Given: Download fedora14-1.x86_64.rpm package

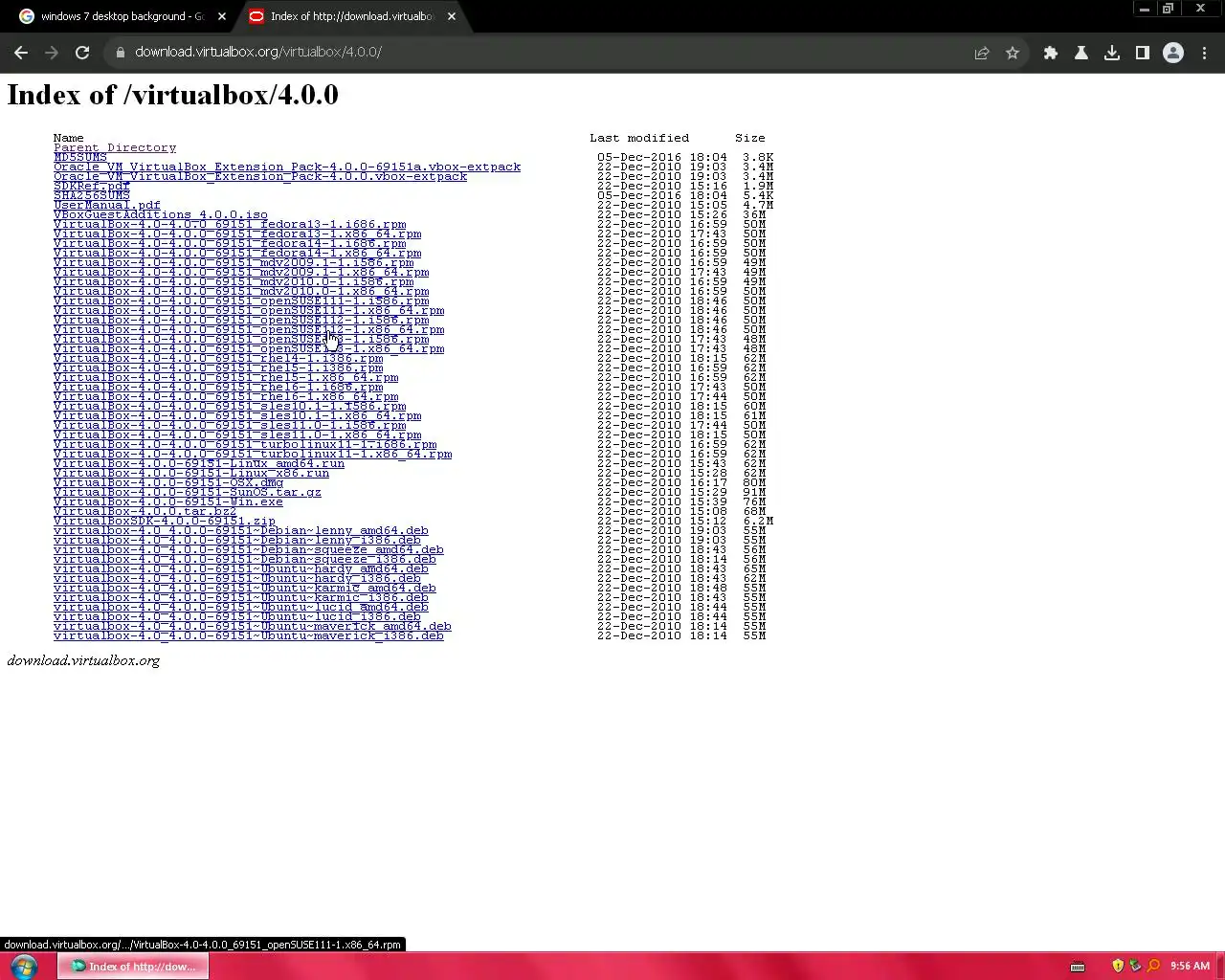Looking at the screenshot, I should coord(237,253).
